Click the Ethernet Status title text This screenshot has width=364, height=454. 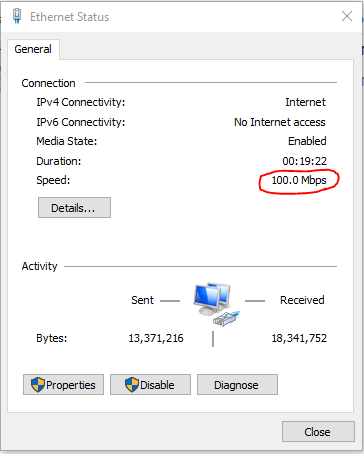[x=70, y=17]
